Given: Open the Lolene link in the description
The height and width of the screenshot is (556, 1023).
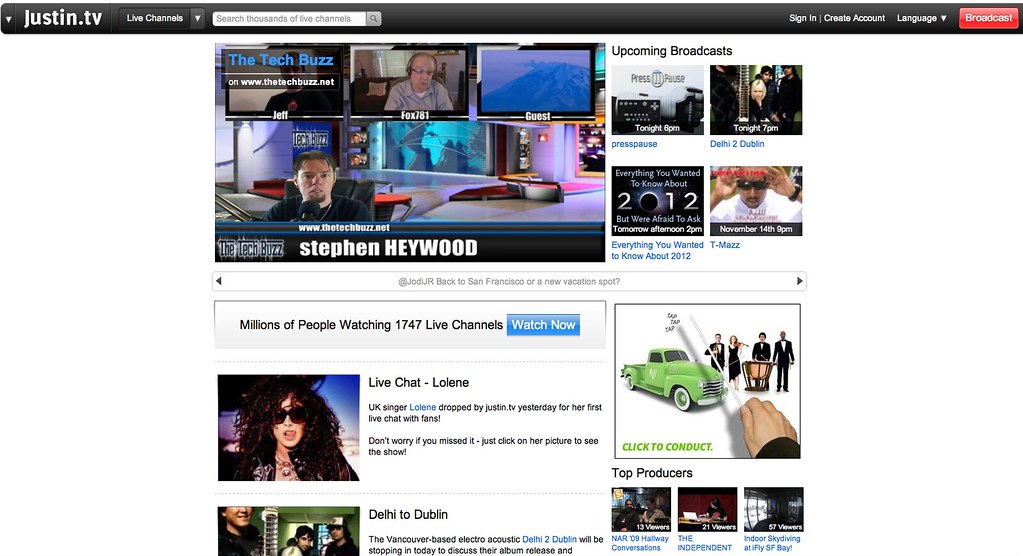Looking at the screenshot, I should tap(423, 407).
